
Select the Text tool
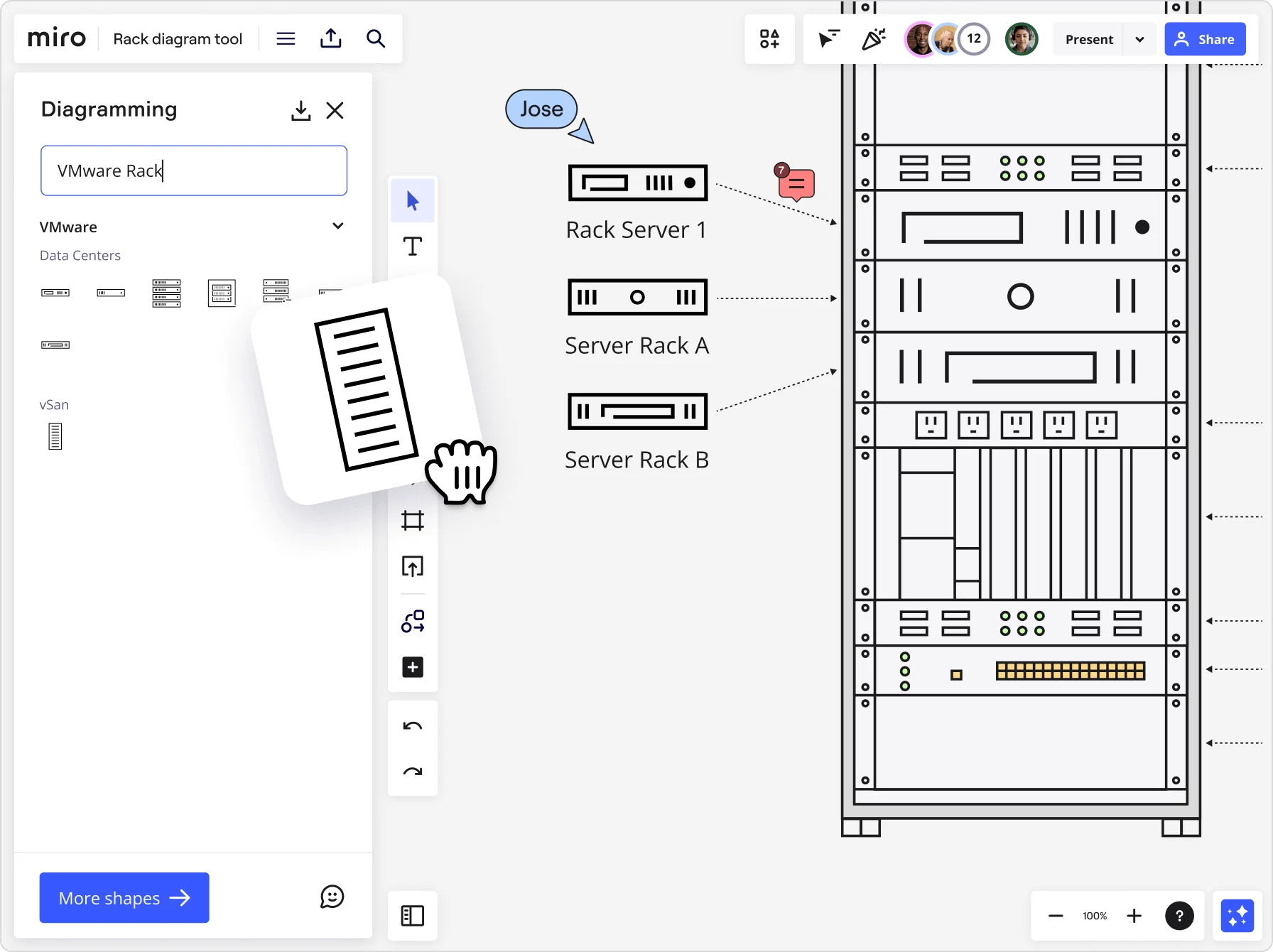pos(413,247)
